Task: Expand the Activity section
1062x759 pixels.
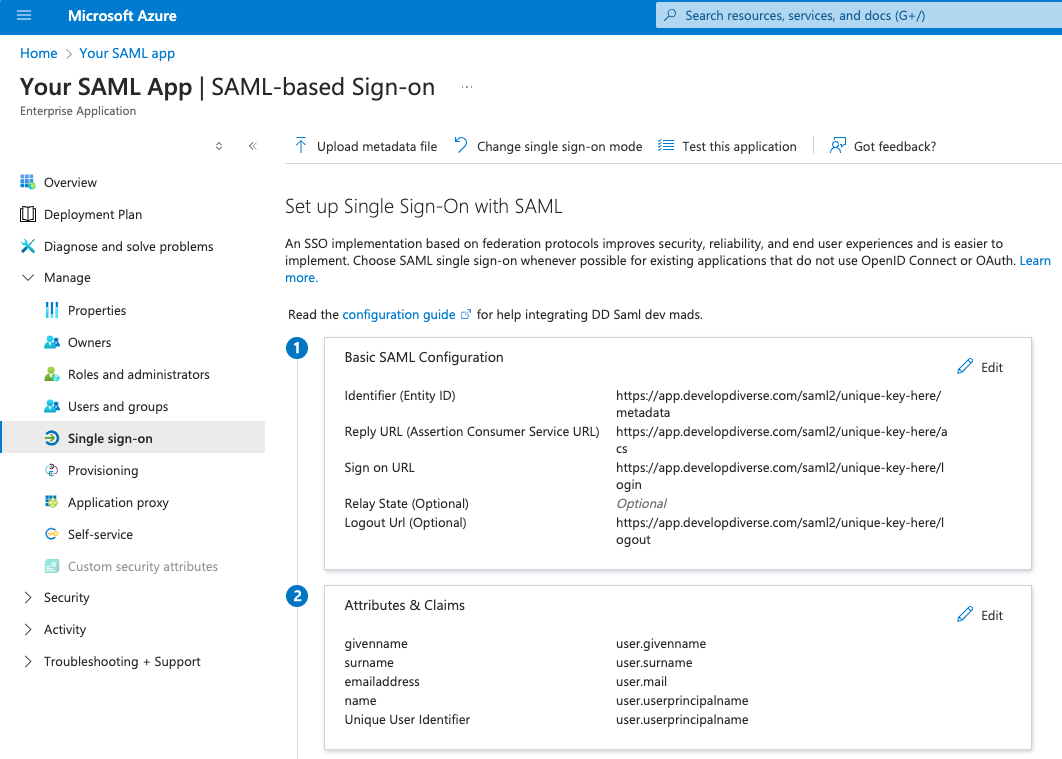Action: (28, 630)
